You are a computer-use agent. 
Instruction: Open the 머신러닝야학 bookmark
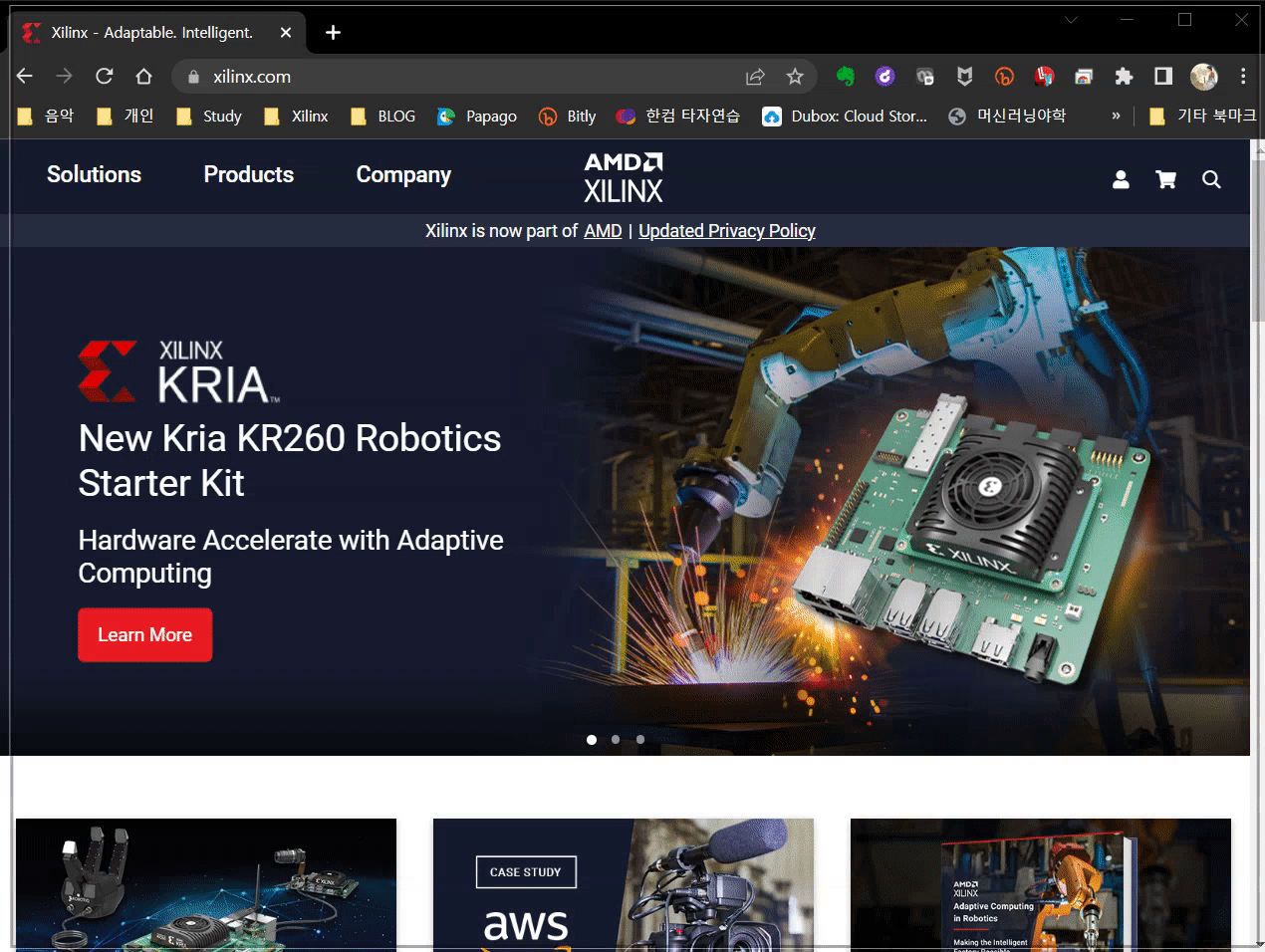coord(1007,117)
